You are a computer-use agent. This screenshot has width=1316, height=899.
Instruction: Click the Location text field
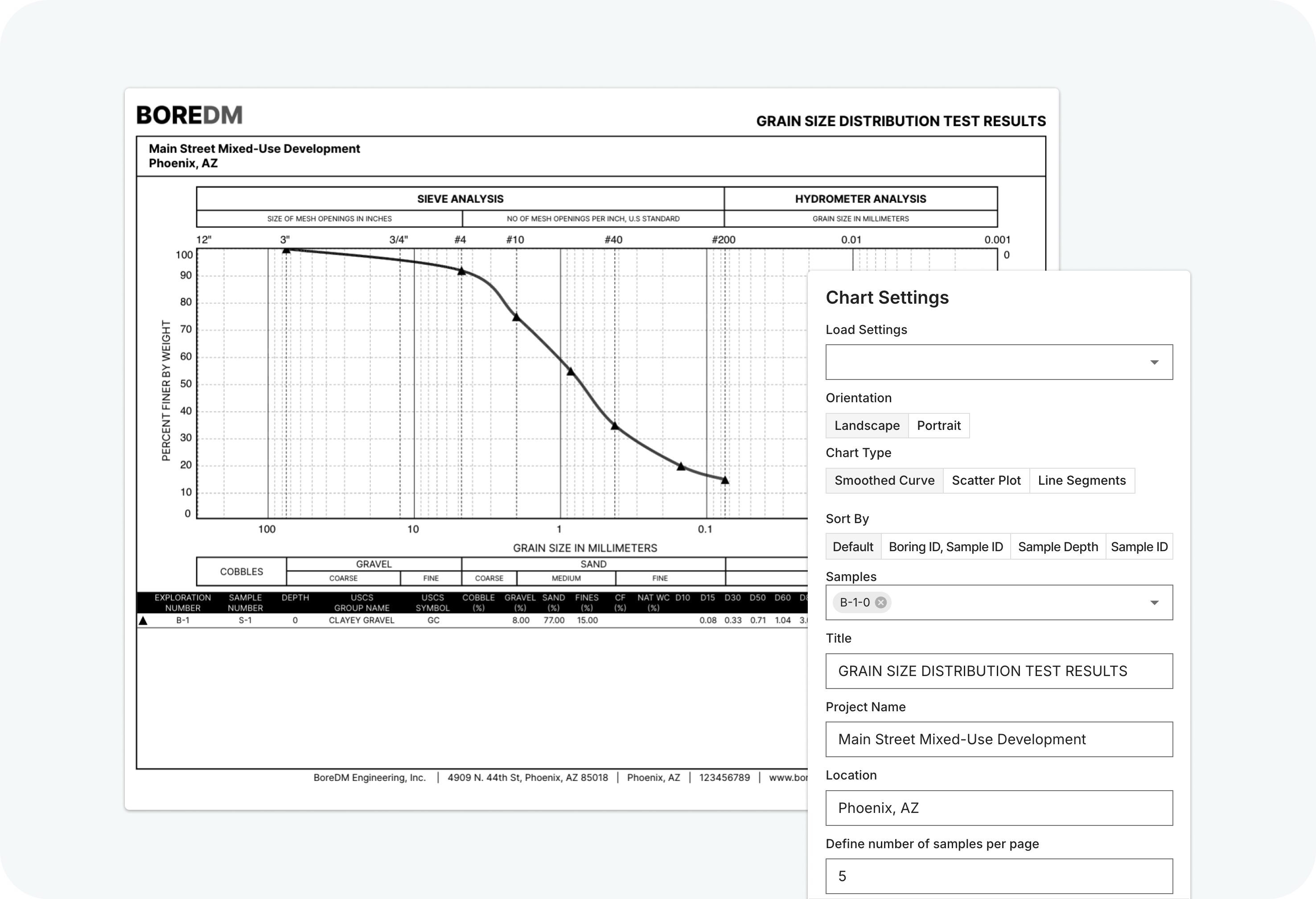[998, 808]
